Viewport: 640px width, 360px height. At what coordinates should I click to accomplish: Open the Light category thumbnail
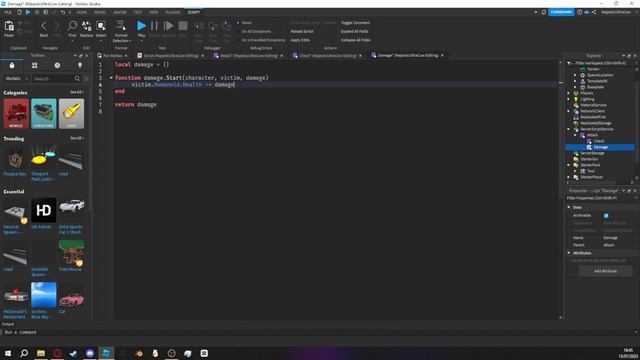pyautogui.click(x=71, y=113)
